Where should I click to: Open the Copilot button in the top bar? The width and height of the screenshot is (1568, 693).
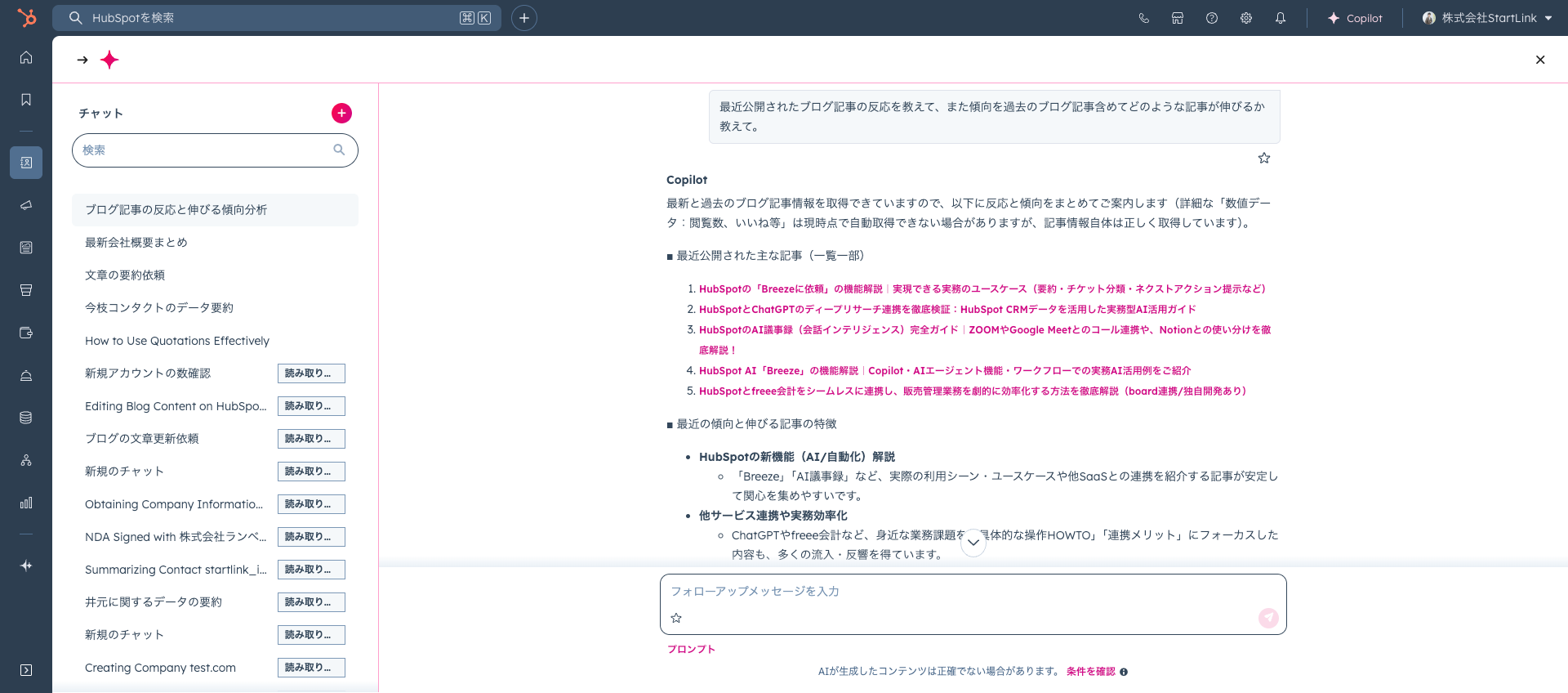click(1355, 18)
